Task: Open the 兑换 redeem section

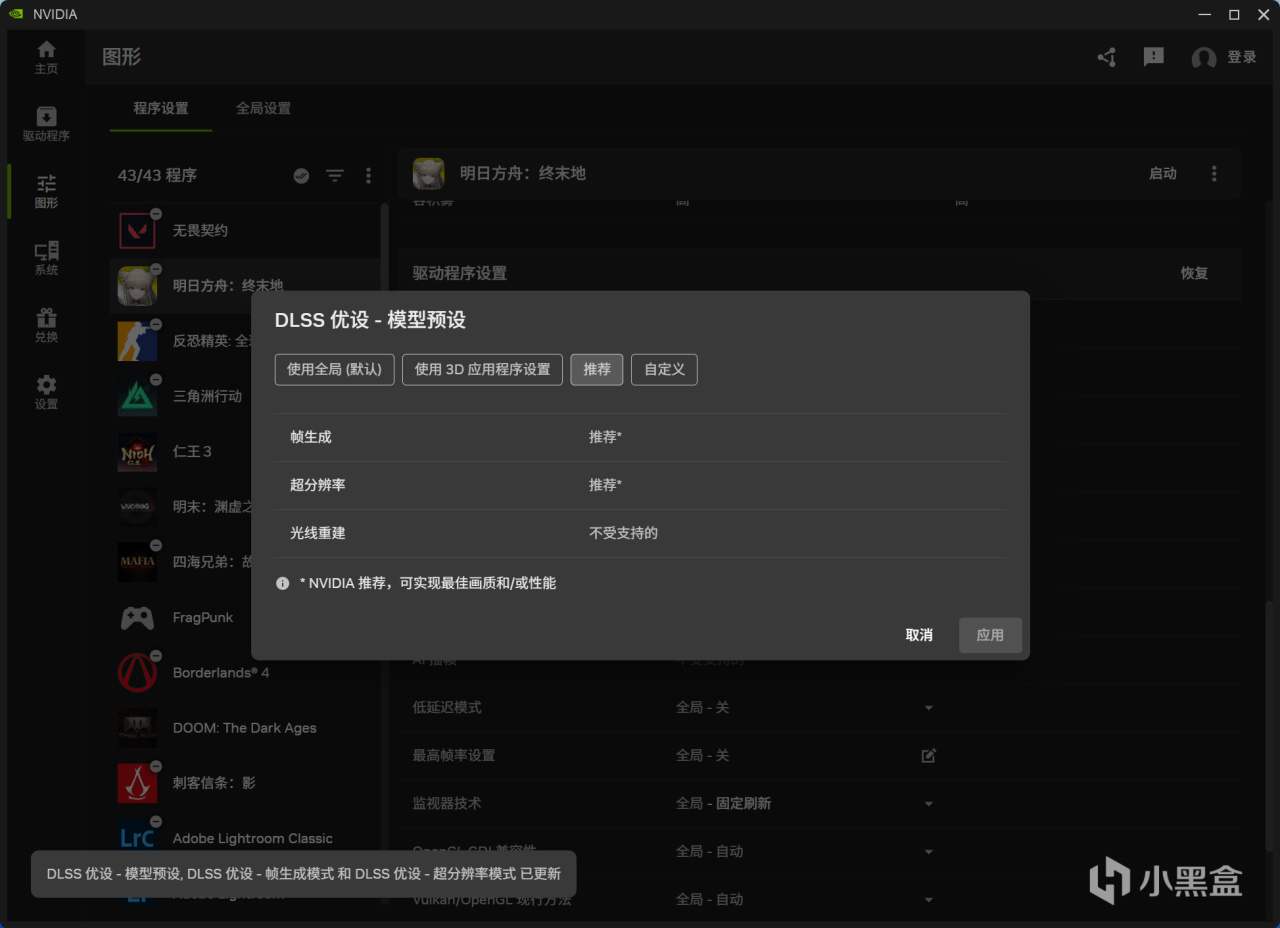Action: click(46, 325)
